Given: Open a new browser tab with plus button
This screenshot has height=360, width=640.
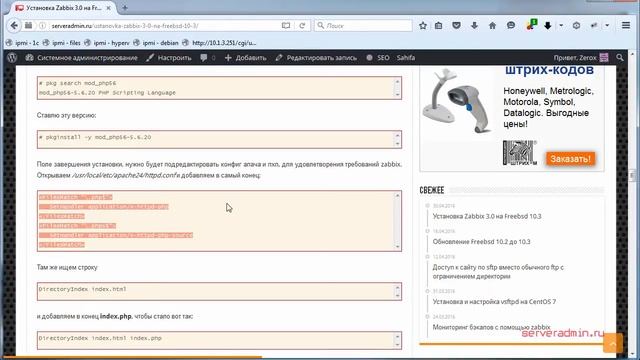Looking at the screenshot, I should [x=124, y=7].
